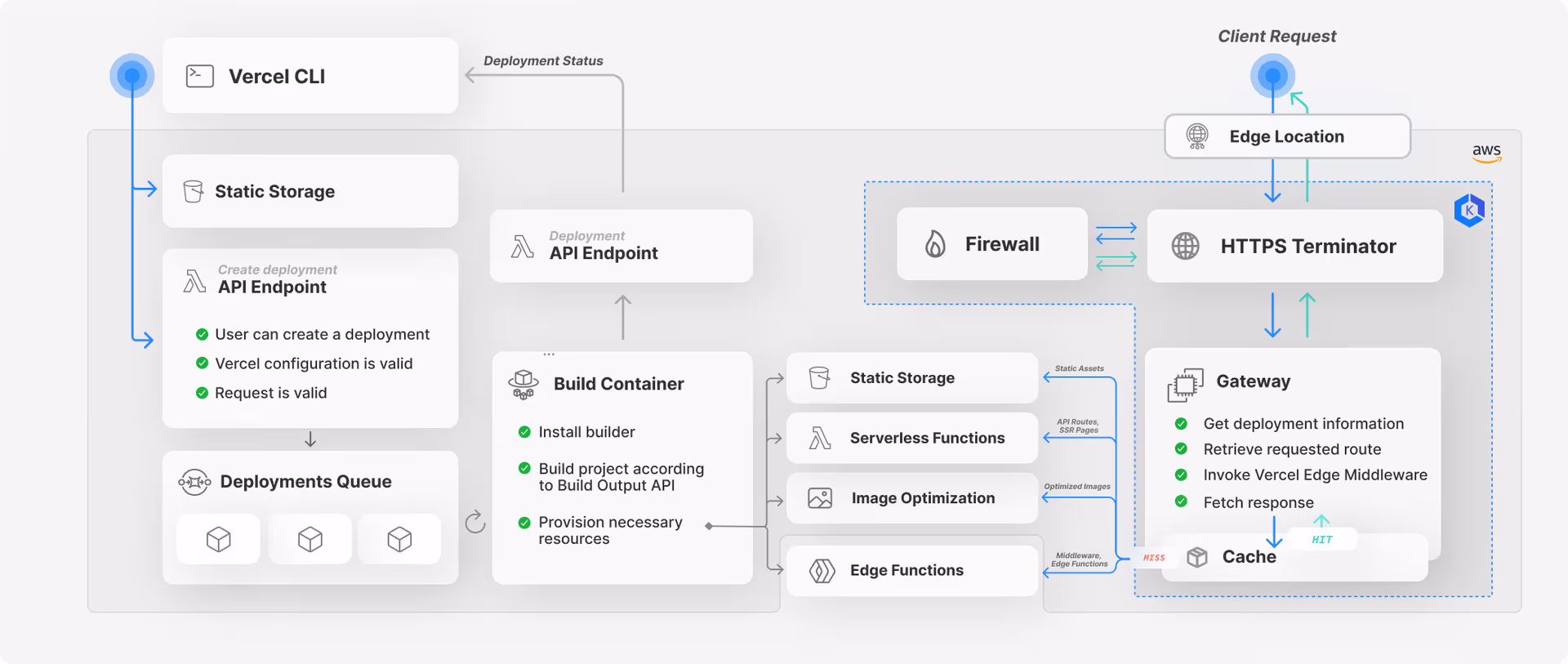Click the green check by Vercel configuration is valid
Image resolution: width=1568 pixels, height=664 pixels.
point(202,363)
